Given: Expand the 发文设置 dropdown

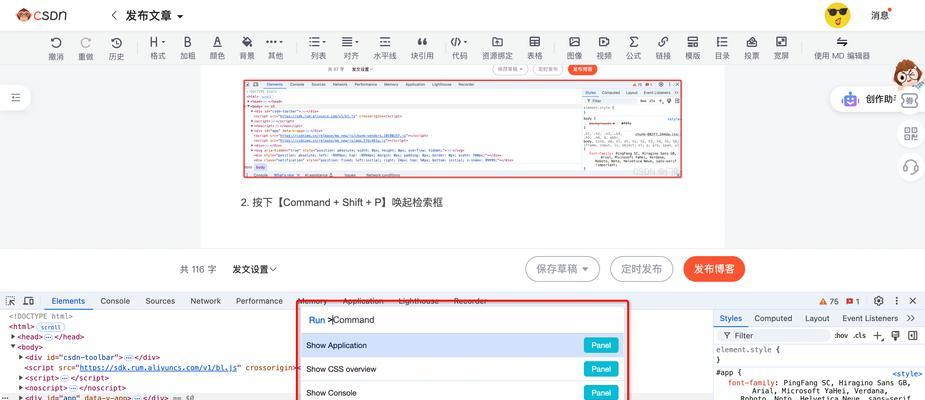Looking at the screenshot, I should click(254, 270).
